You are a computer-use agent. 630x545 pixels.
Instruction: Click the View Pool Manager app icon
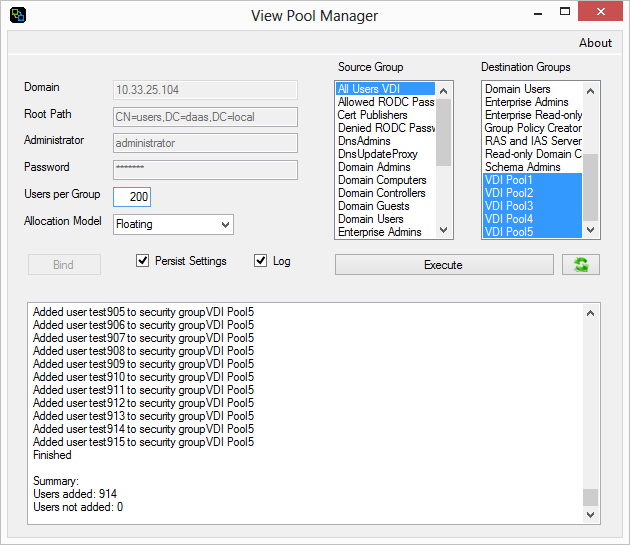tap(18, 15)
